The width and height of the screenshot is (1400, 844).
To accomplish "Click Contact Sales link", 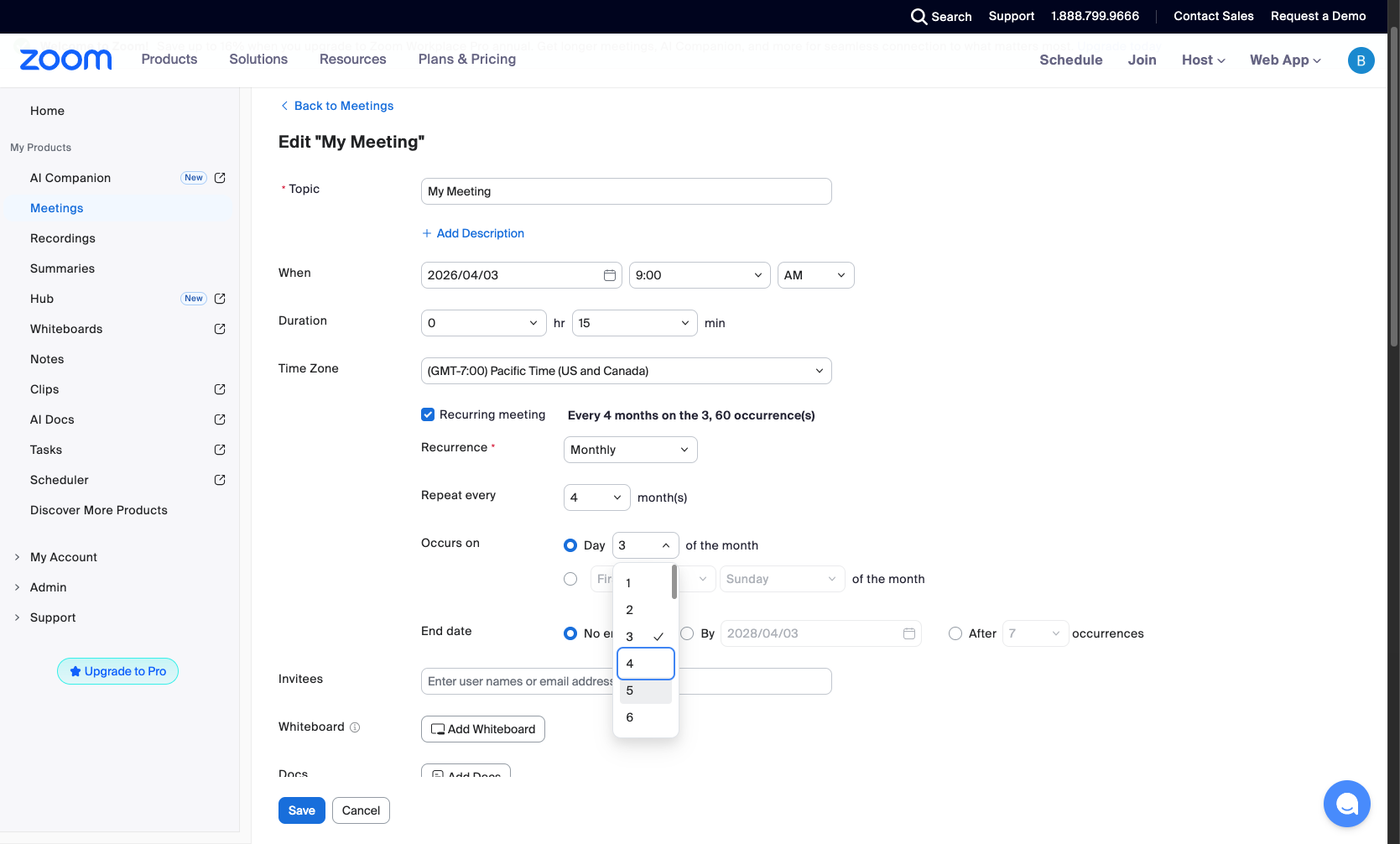I will click(x=1214, y=16).
